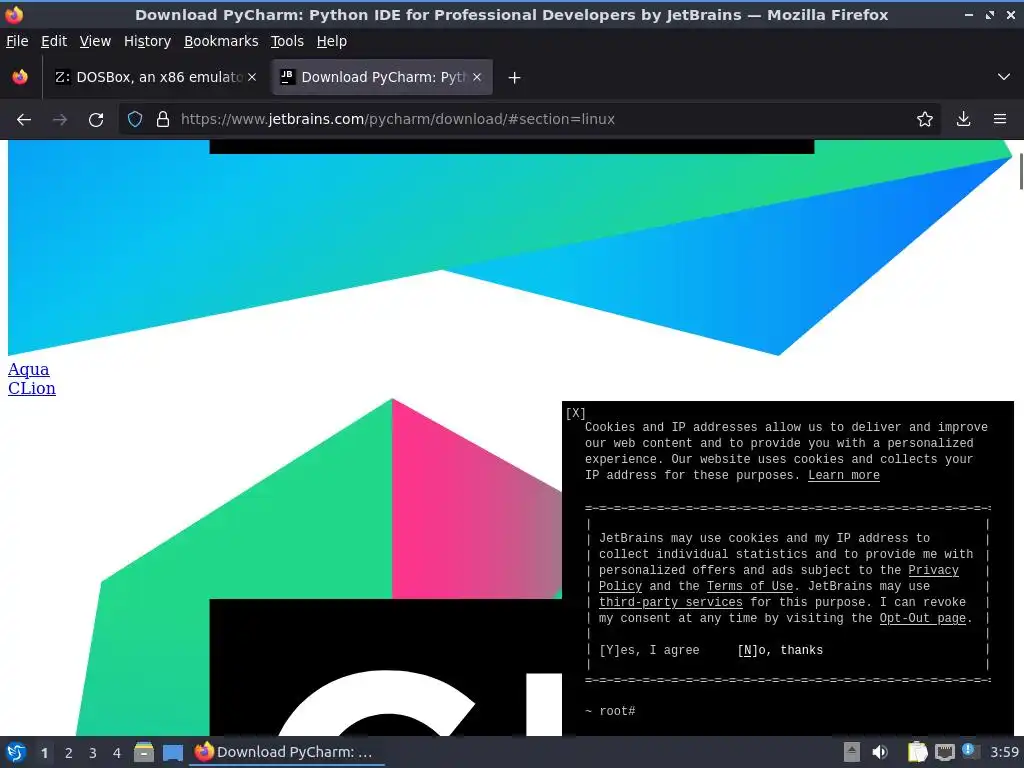
Task: Click the ~ root# prompt text
Action: [x=610, y=711]
